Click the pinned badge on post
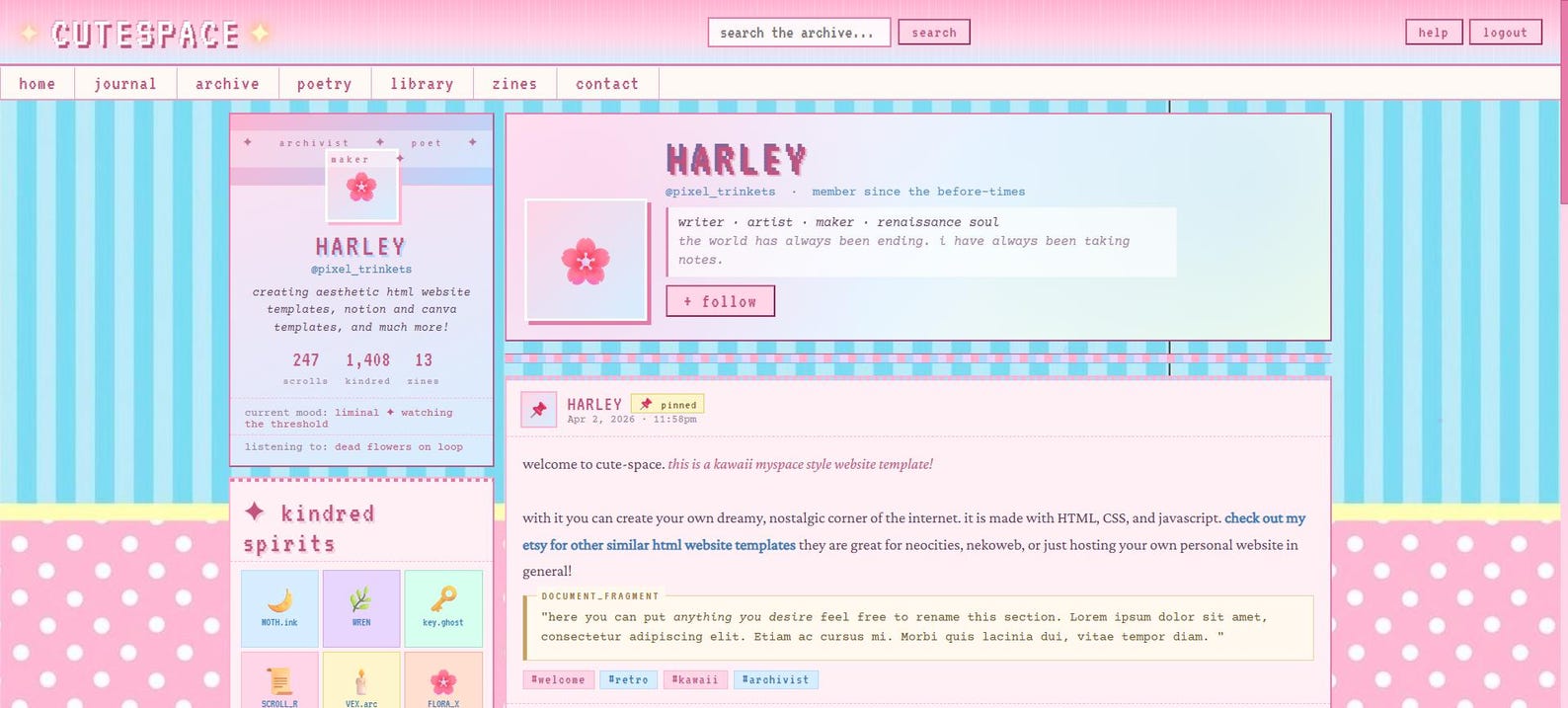 667,405
